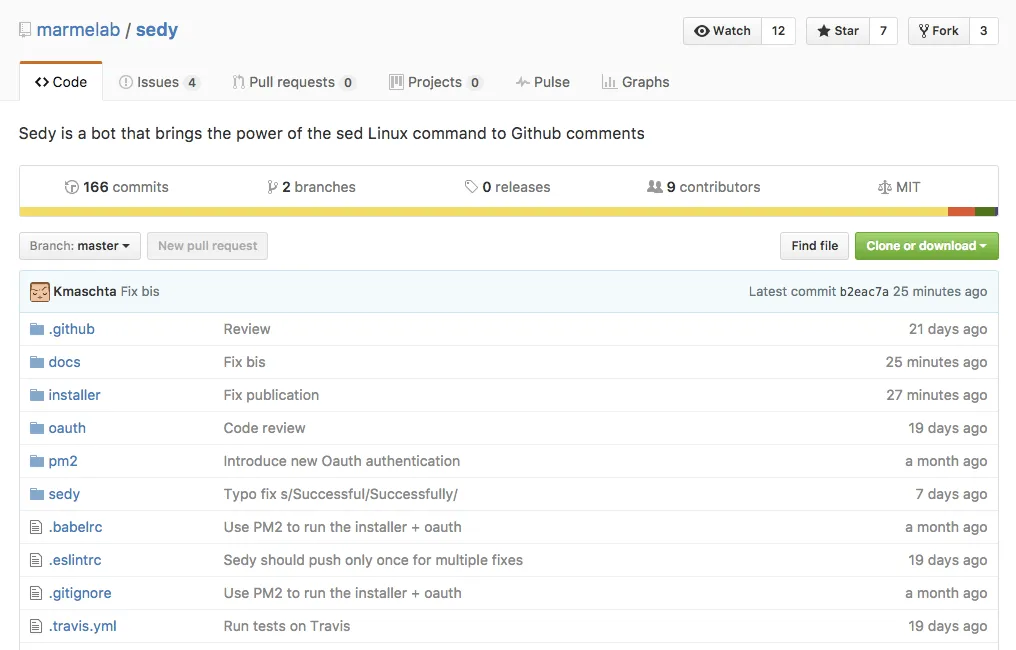Click the green language bar segment

(x=985, y=211)
